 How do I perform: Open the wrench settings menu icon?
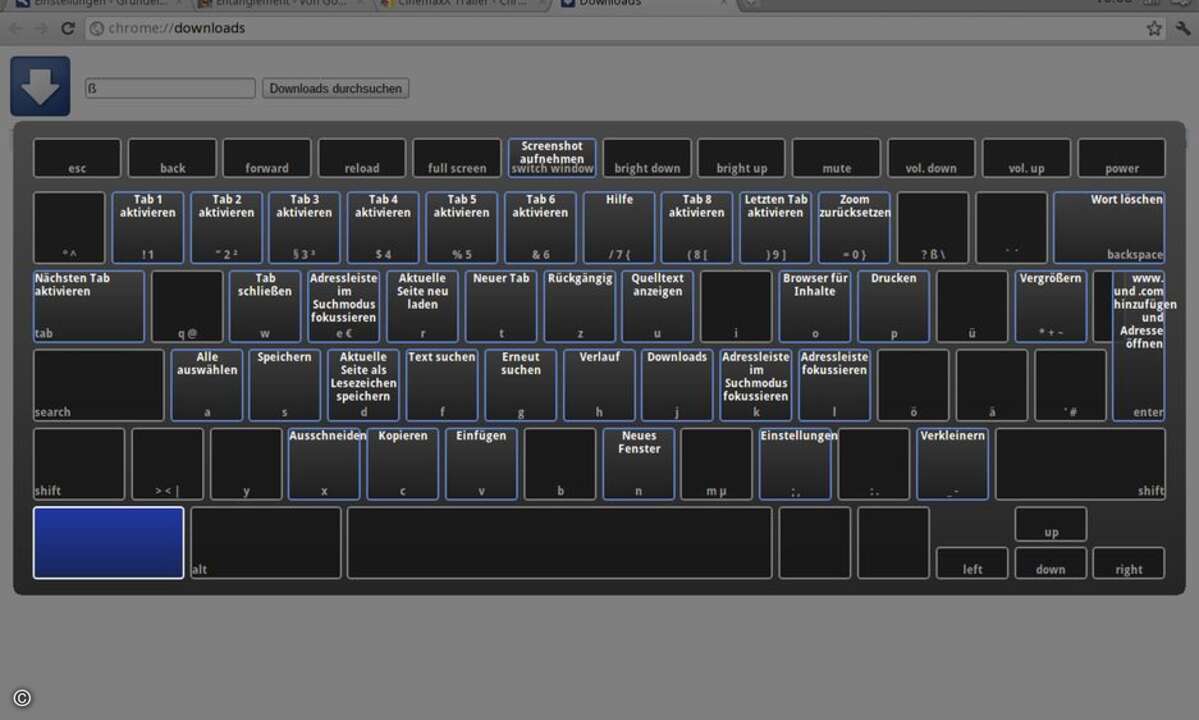[x=1183, y=28]
